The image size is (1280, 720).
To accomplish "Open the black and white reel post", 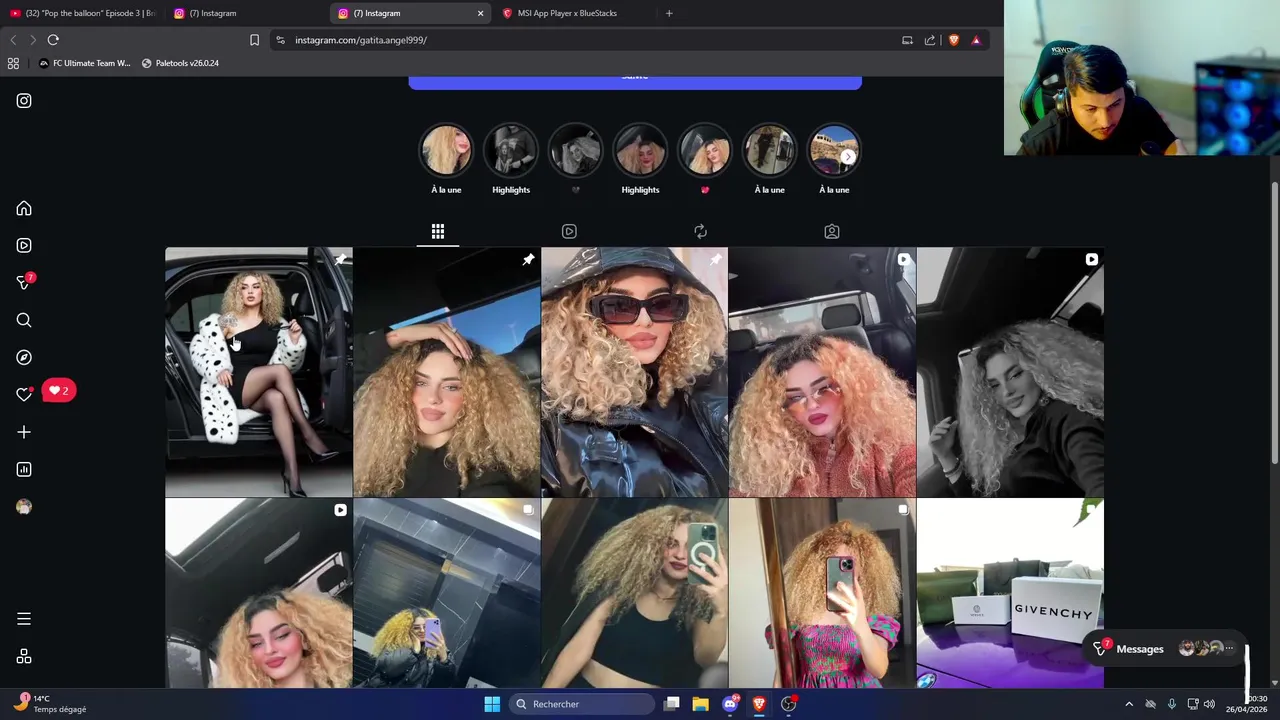I will click(1010, 372).
